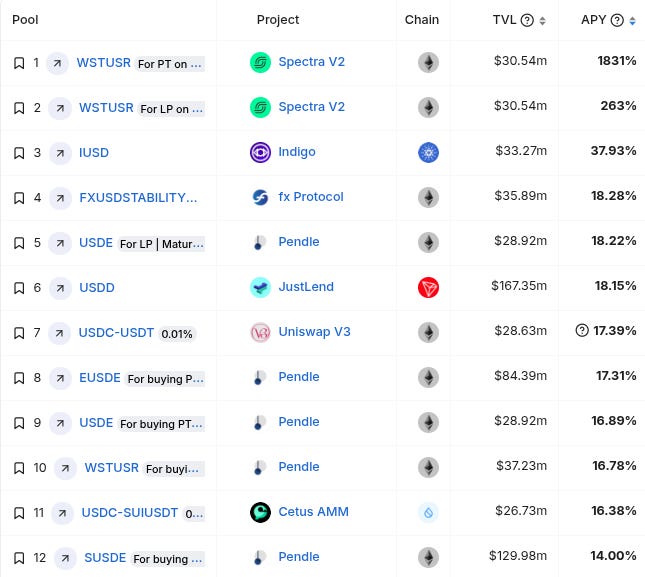This screenshot has height=577, width=645.
Task: Open external link arrow for row 1 WSTUSR
Action: coord(57,63)
